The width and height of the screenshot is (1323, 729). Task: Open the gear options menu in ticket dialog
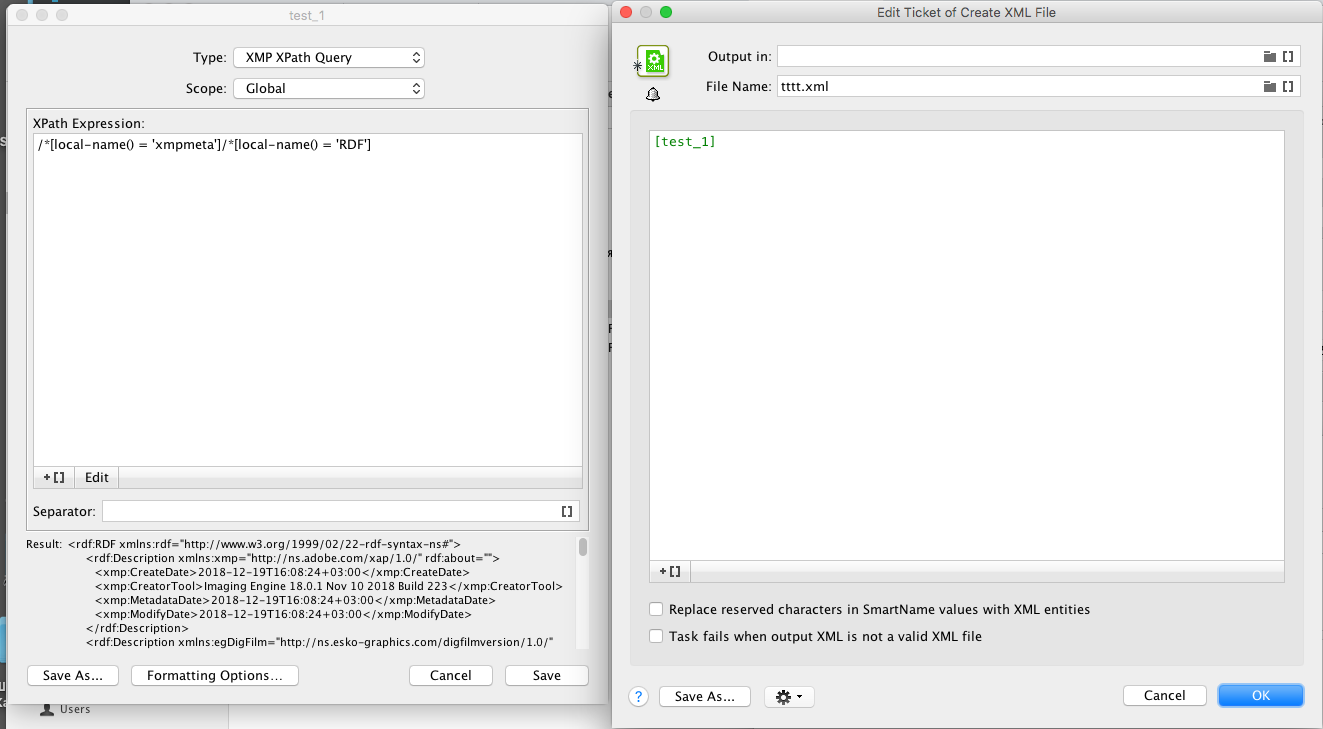[x=789, y=696]
